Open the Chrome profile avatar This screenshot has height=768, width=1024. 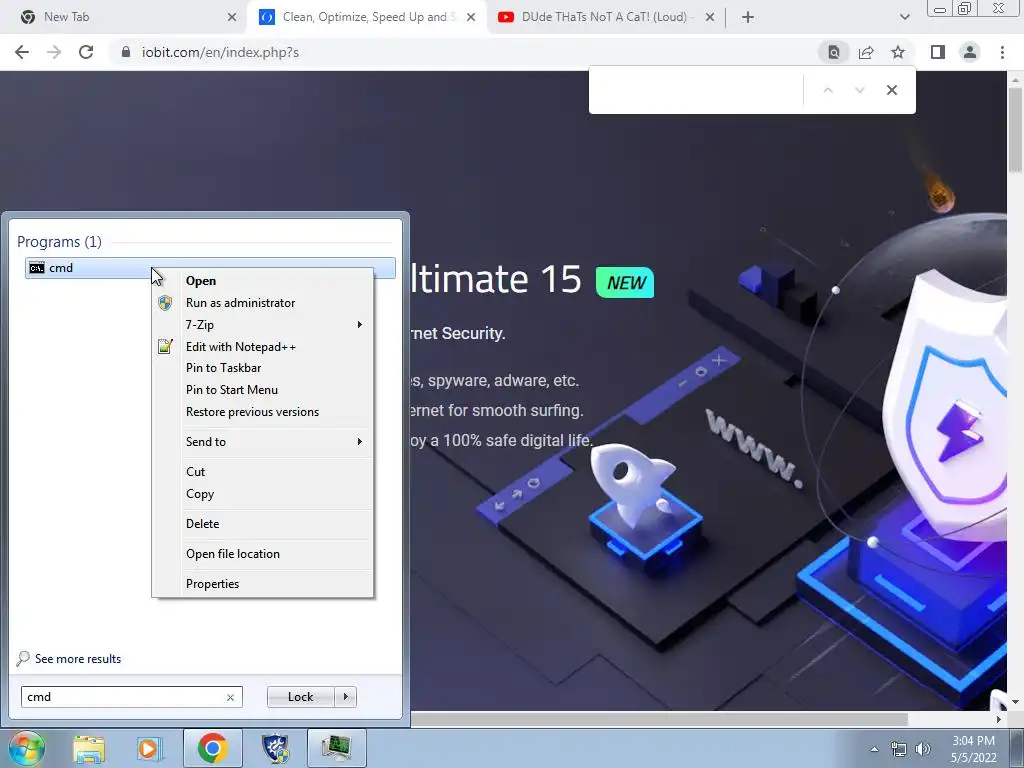pyautogui.click(x=970, y=52)
